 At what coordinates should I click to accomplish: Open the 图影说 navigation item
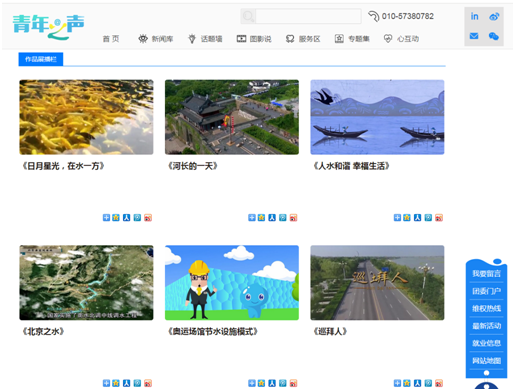(x=254, y=39)
